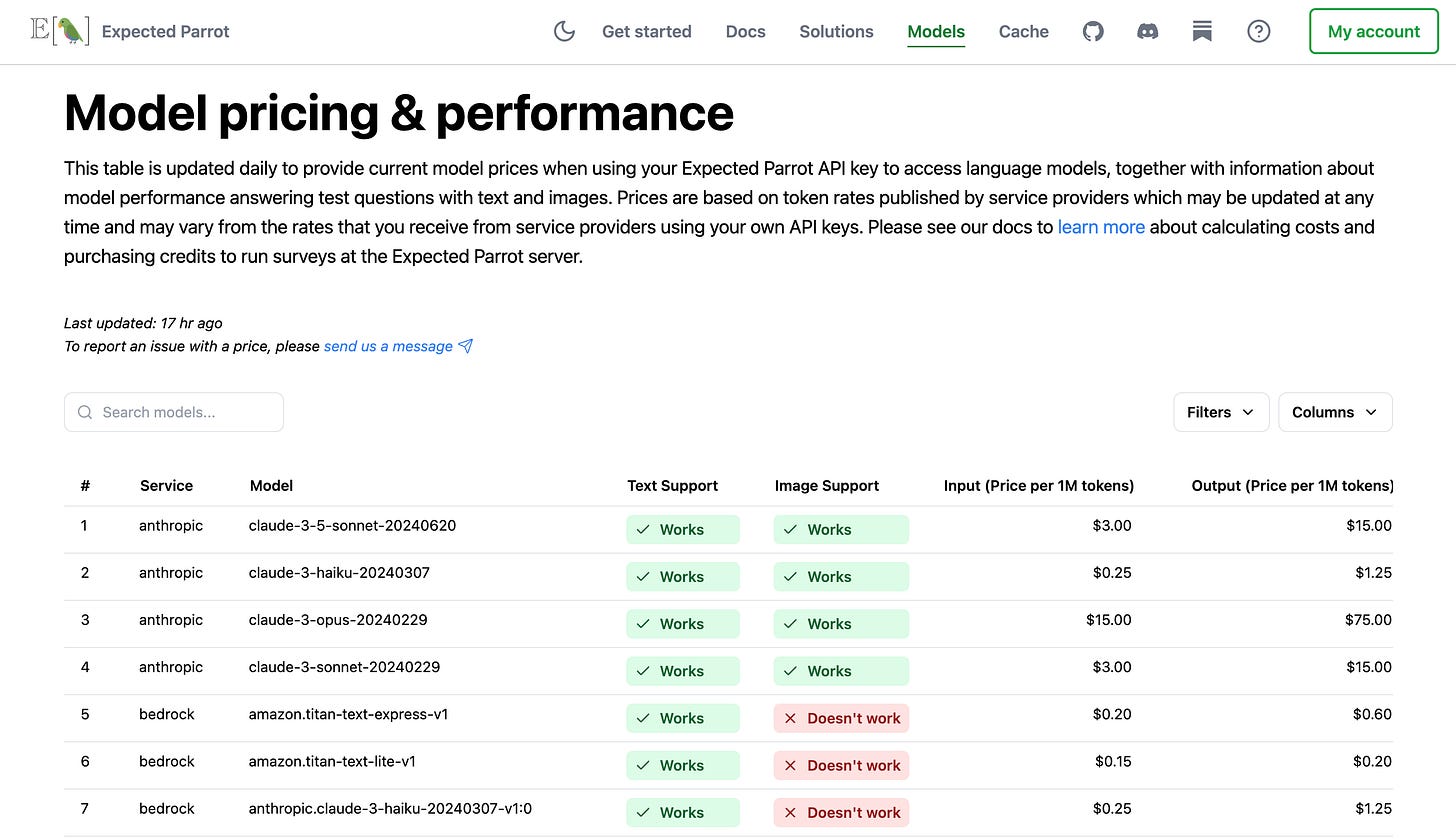The image size is (1456, 839).
Task: Select the claude-3-sonnet-20240229 model cell
Action: 345,666
